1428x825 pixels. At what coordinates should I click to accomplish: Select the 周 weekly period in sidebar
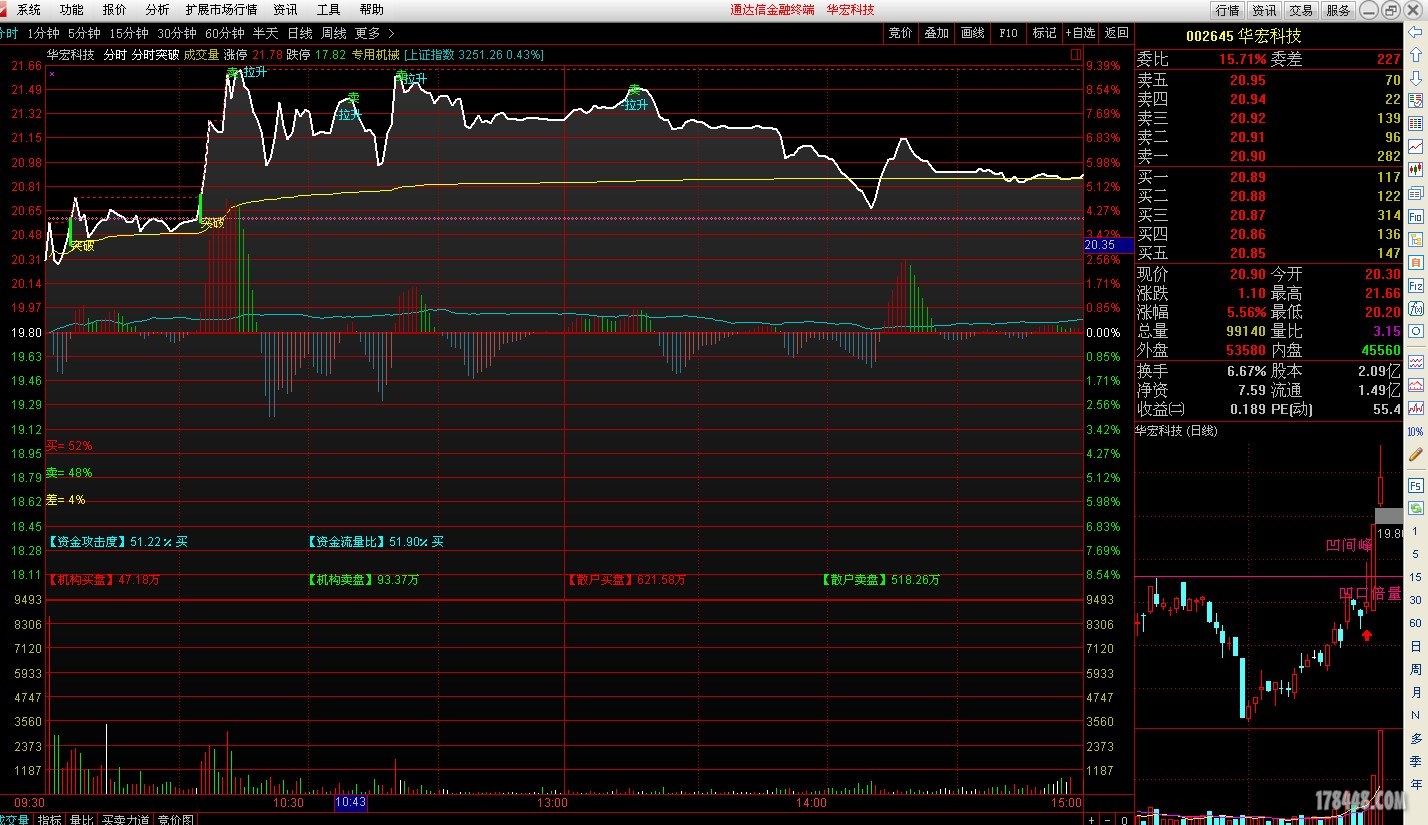click(1416, 669)
